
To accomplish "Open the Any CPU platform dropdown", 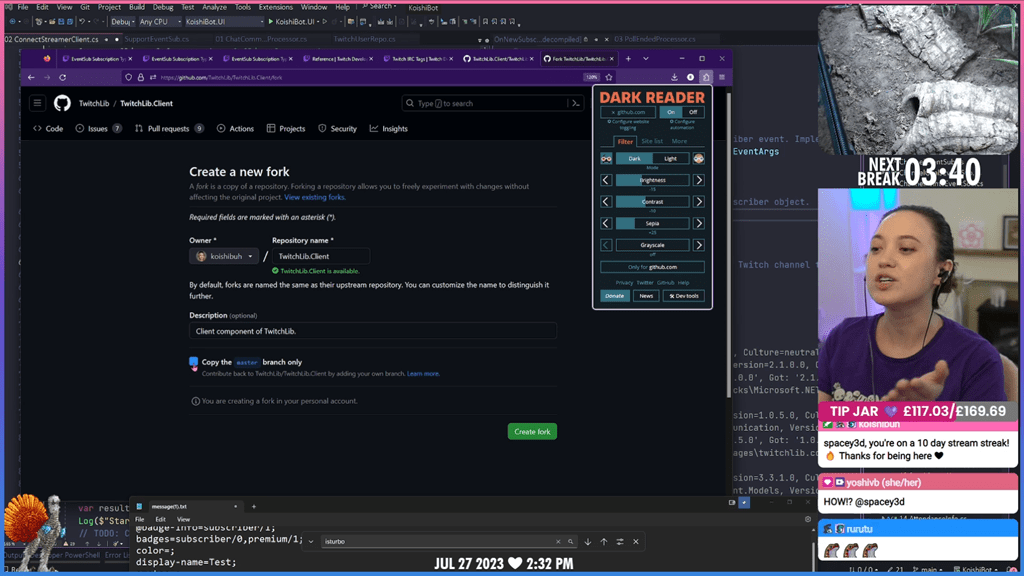I will click(x=160, y=22).
